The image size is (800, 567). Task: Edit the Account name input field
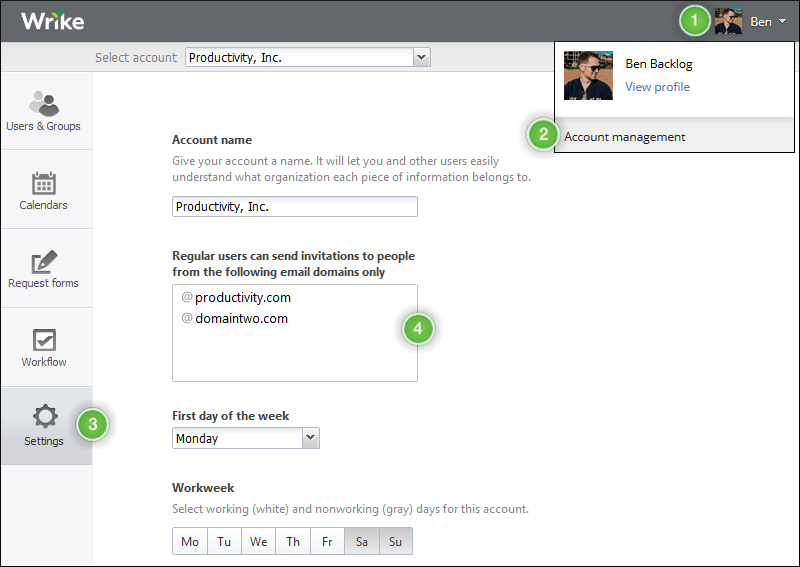[295, 207]
